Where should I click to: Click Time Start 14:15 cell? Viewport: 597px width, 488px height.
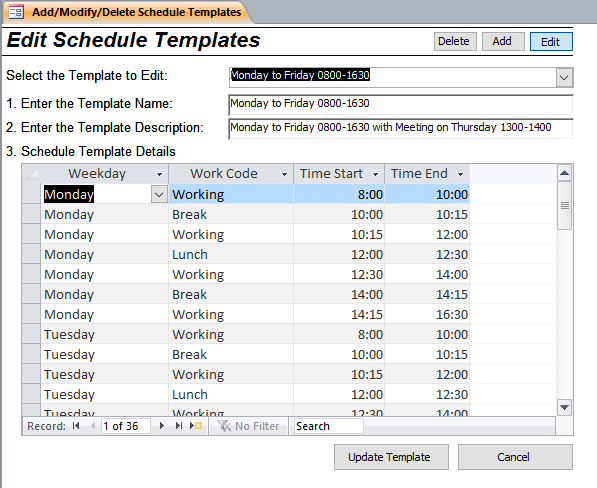pos(339,314)
